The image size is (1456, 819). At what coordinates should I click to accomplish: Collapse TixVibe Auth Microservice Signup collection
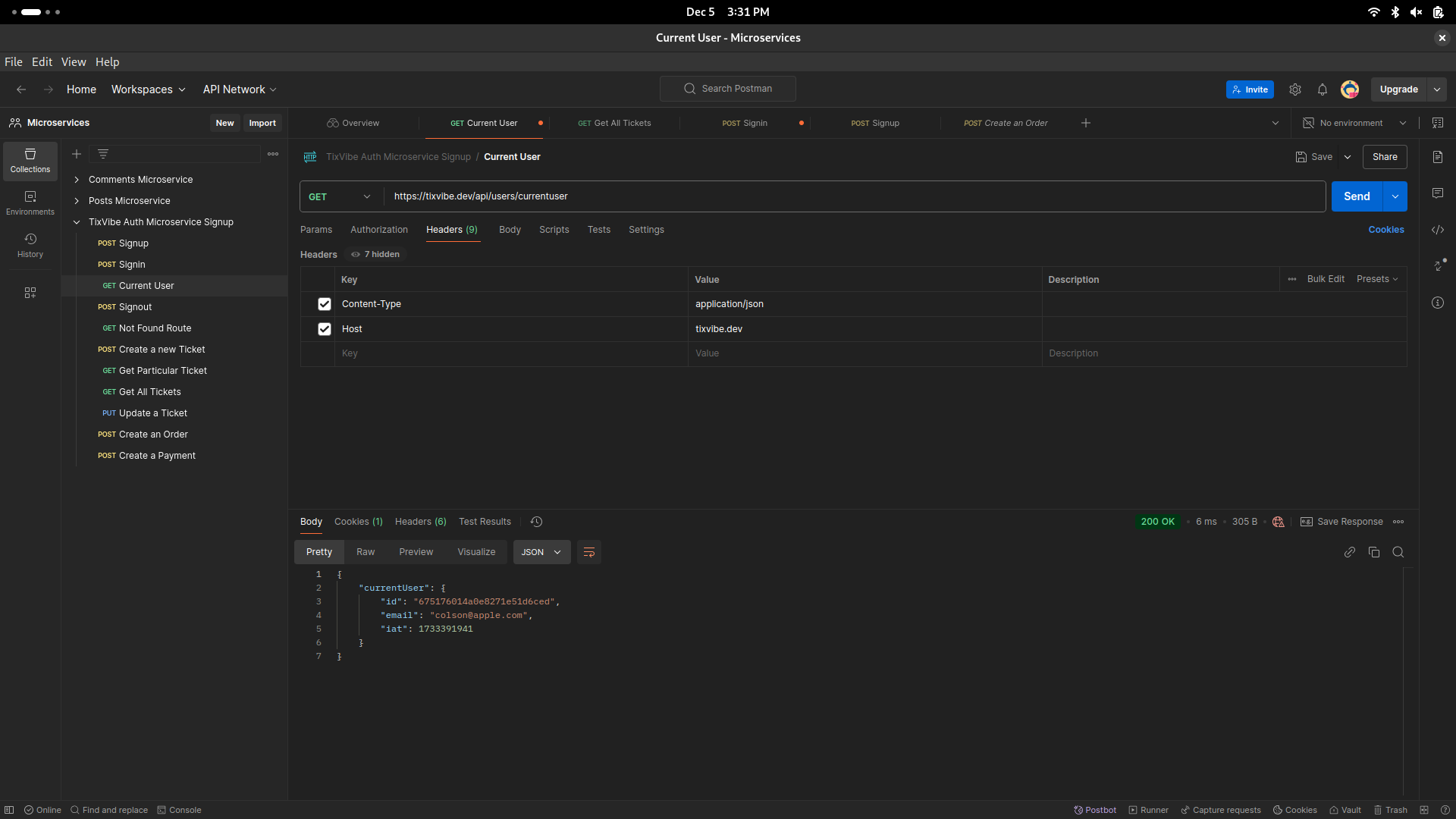click(x=77, y=222)
